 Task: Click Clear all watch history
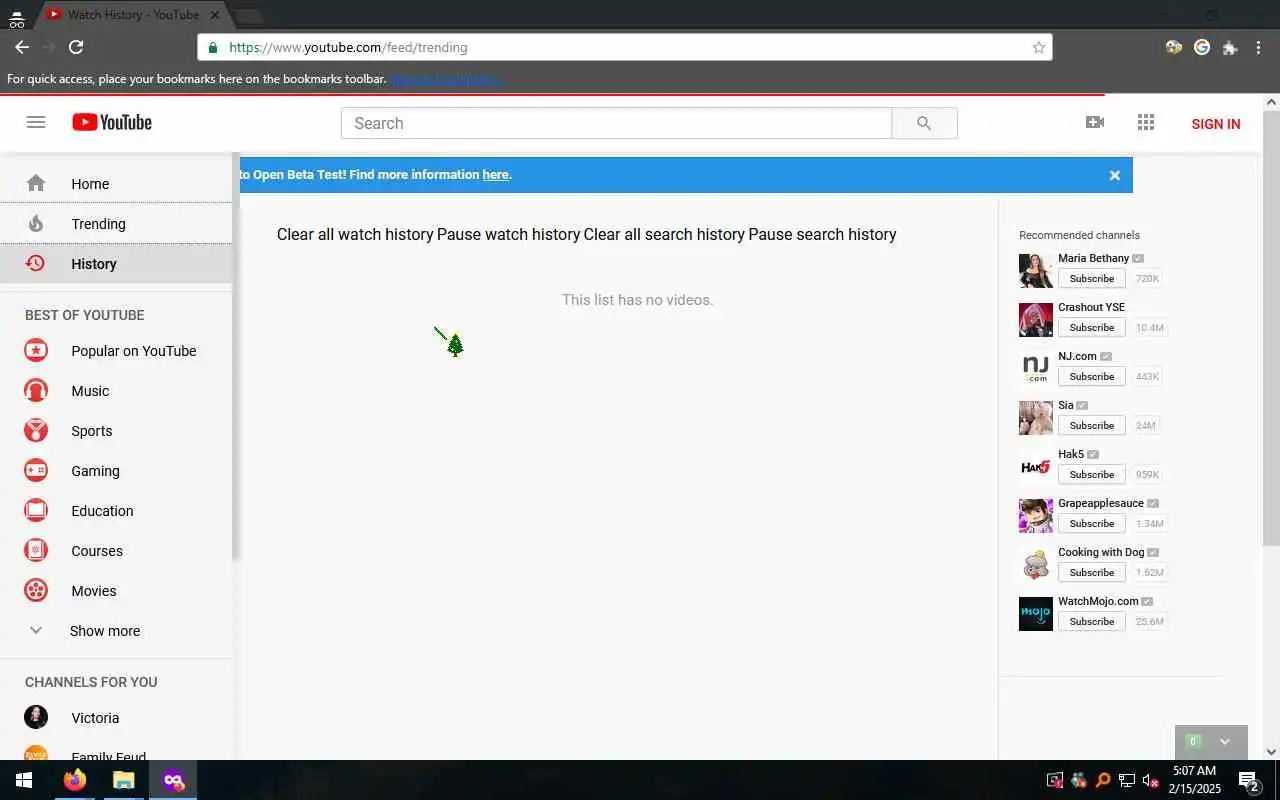[355, 234]
